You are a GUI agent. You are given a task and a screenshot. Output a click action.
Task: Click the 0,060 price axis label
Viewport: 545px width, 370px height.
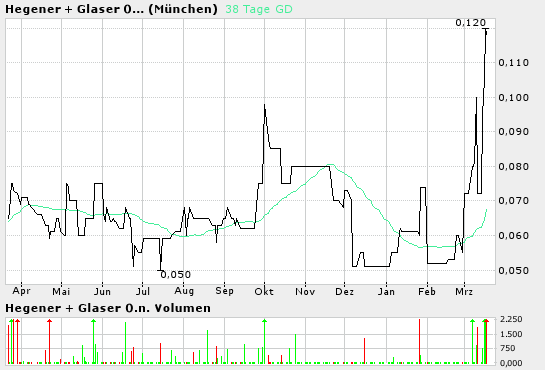(513, 236)
